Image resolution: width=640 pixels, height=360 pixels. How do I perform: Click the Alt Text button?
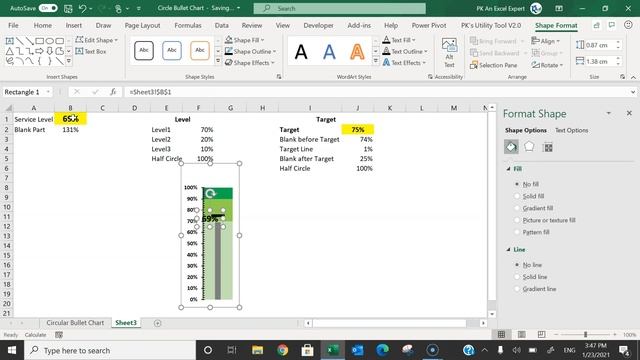click(449, 52)
